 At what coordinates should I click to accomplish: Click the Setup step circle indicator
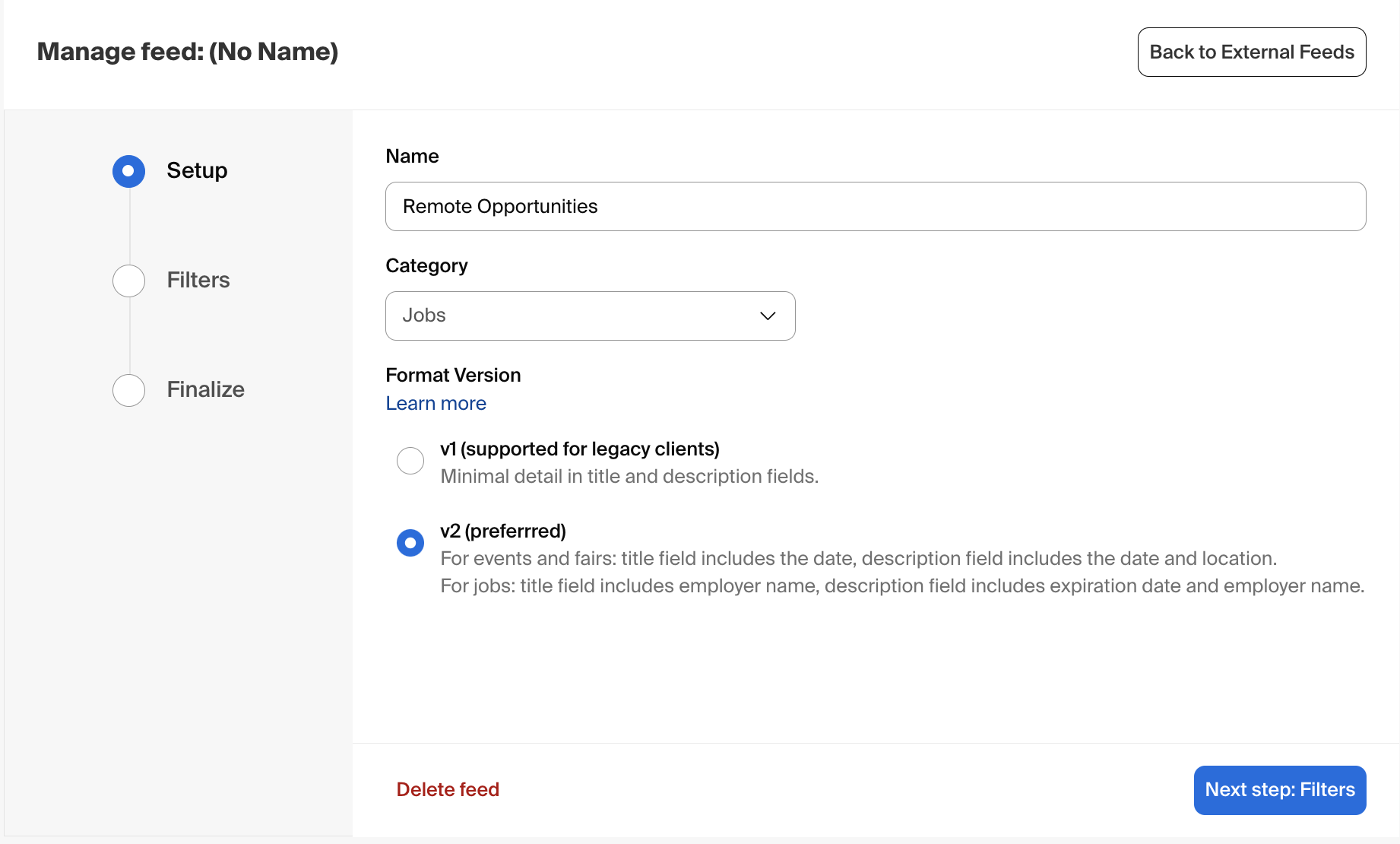click(128, 171)
